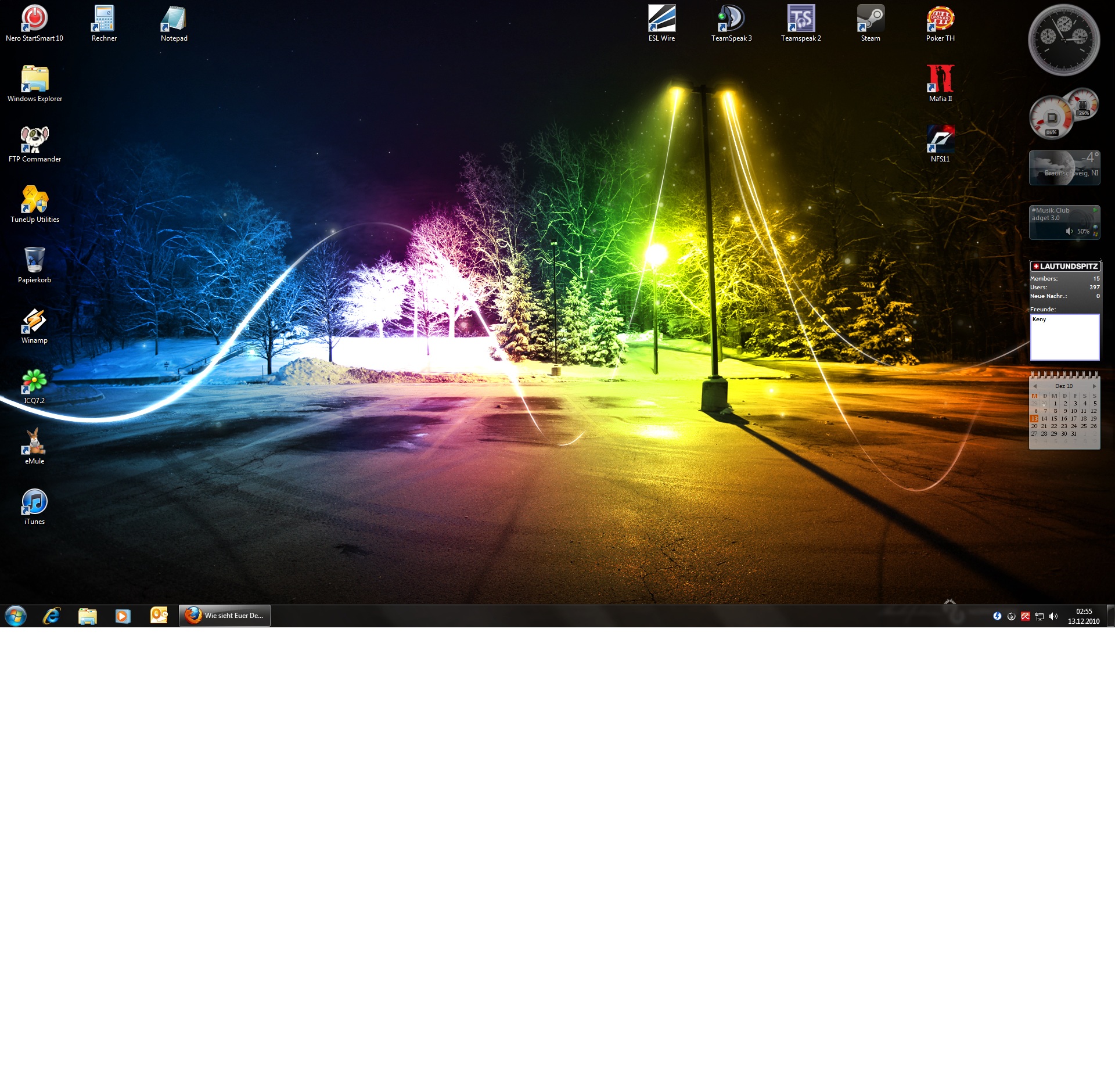Open the Steam desktop shortcut
The width and height of the screenshot is (1115, 1092).
(x=871, y=19)
